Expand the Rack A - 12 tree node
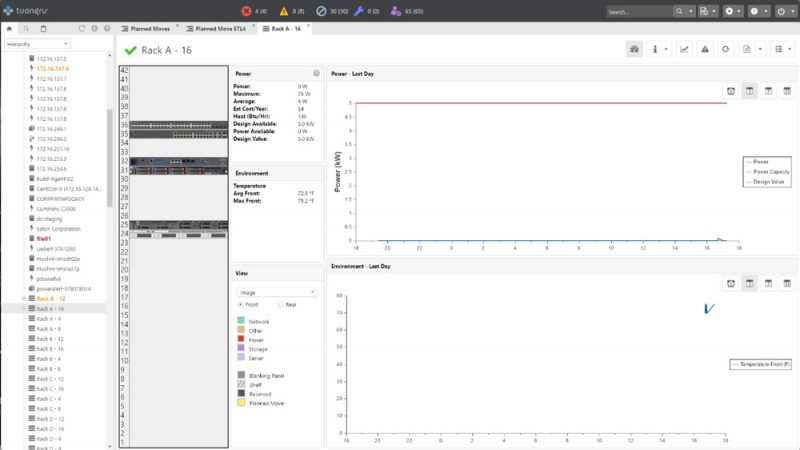This screenshot has width=800, height=450. point(23,299)
